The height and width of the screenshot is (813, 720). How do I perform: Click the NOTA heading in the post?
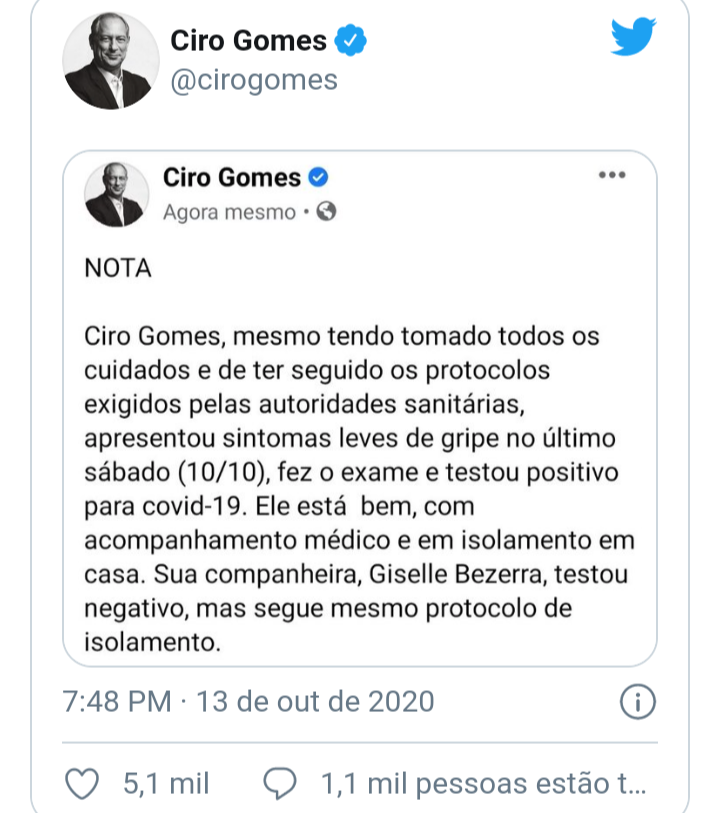click(x=118, y=269)
